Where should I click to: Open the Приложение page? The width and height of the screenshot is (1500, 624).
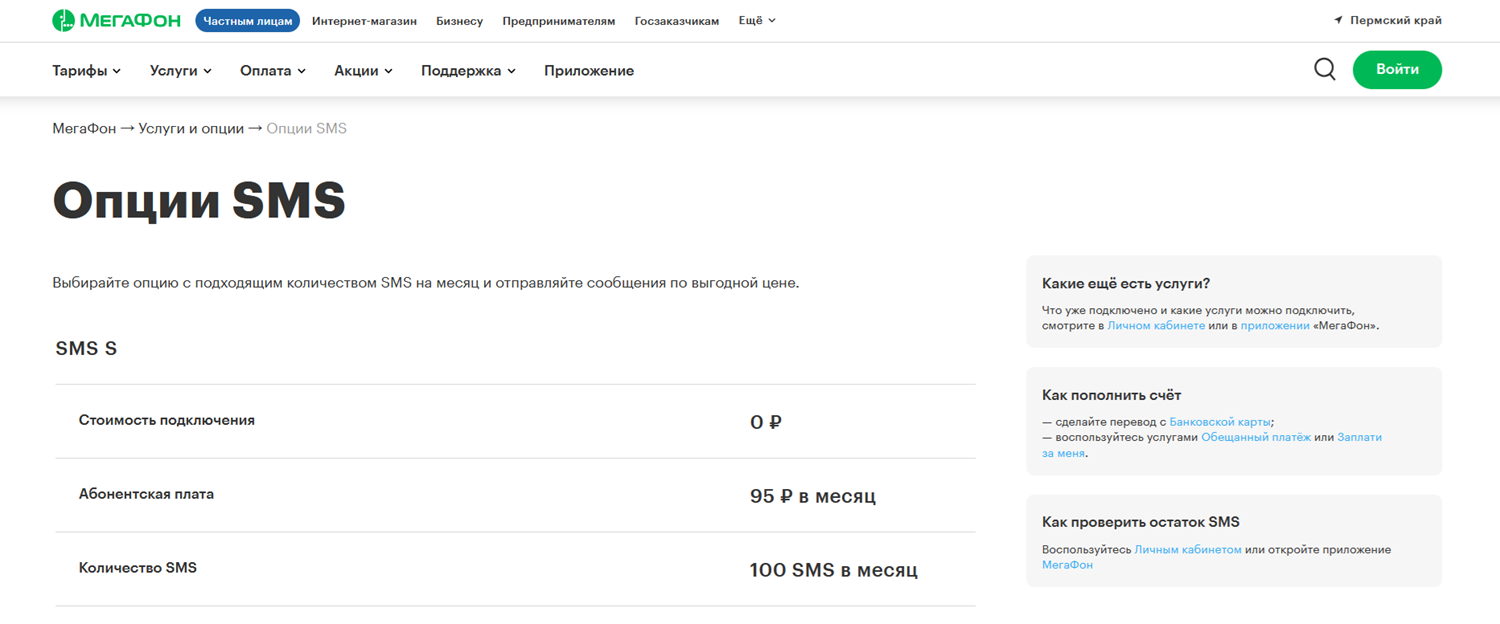(589, 71)
